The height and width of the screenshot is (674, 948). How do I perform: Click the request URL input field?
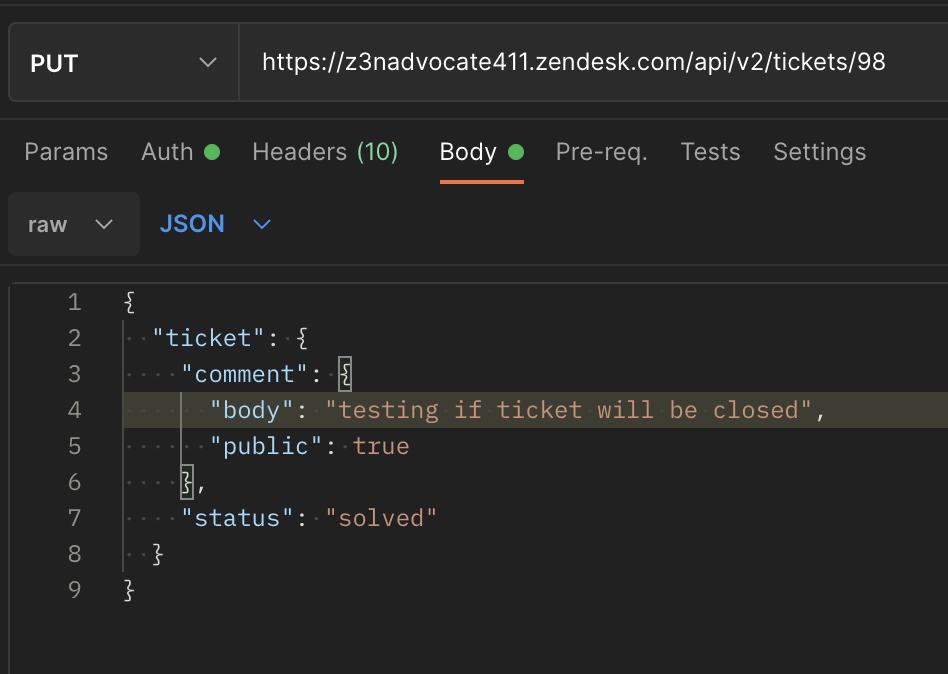(x=590, y=63)
